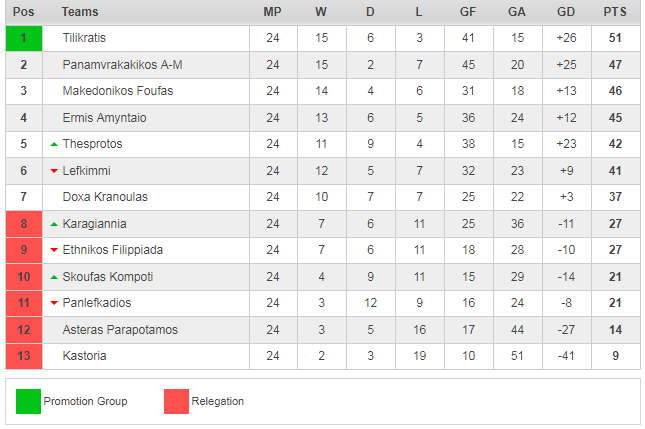This screenshot has height=429, width=645.
Task: Click green up arrow beside Skoufas Kompoti
Action: tap(54, 277)
